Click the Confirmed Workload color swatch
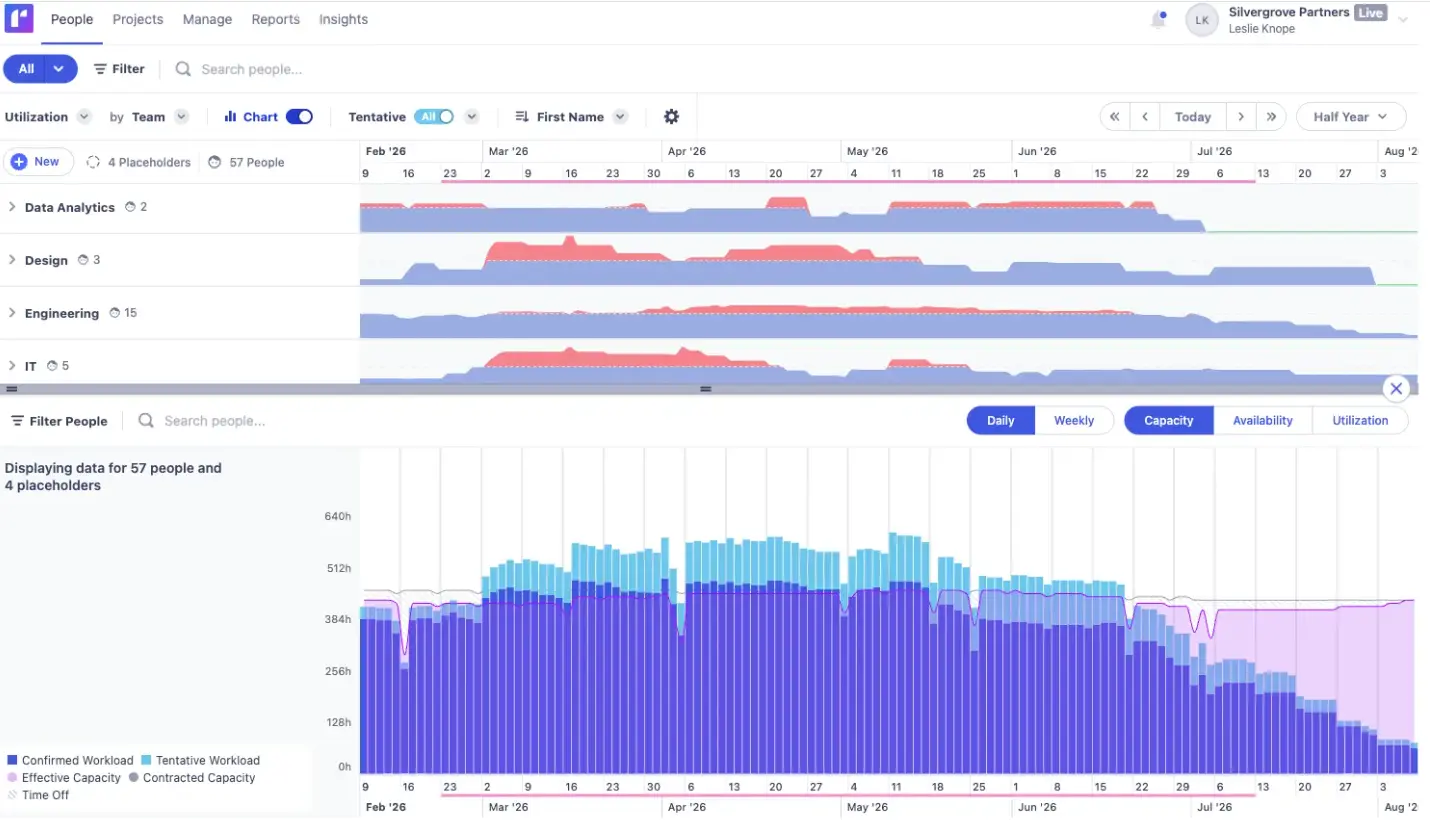The width and height of the screenshot is (1430, 820). click(10, 760)
